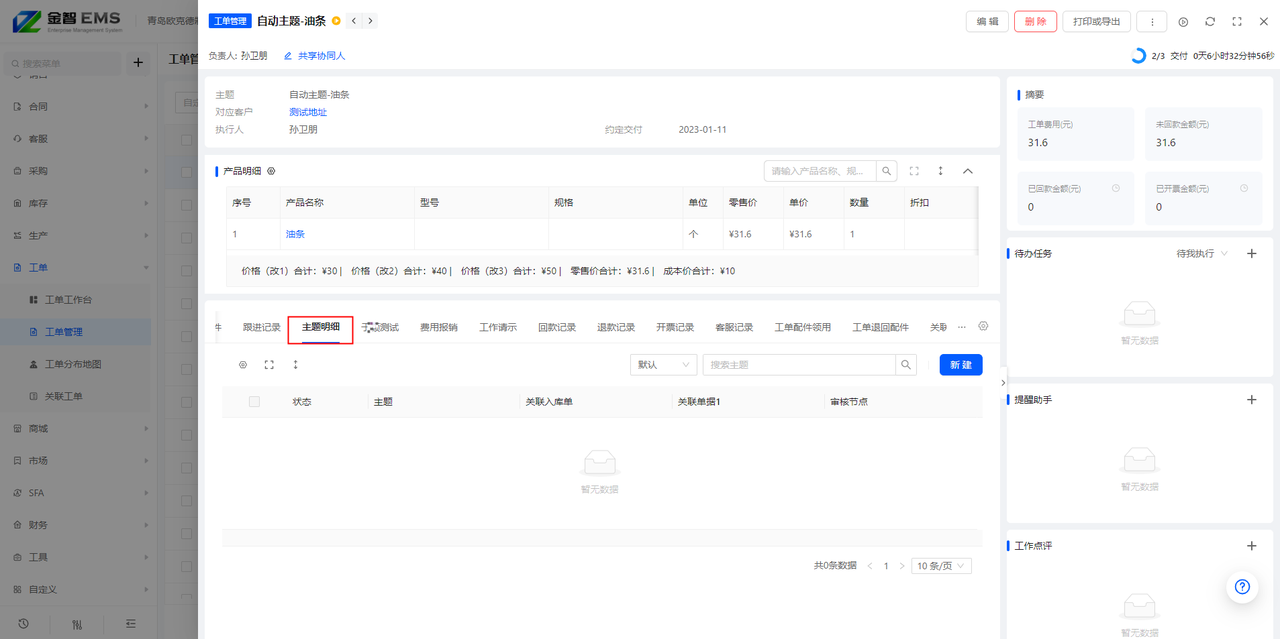Image resolution: width=1280 pixels, height=639 pixels.
Task: Show more tabs via ellipsis
Action: (962, 327)
